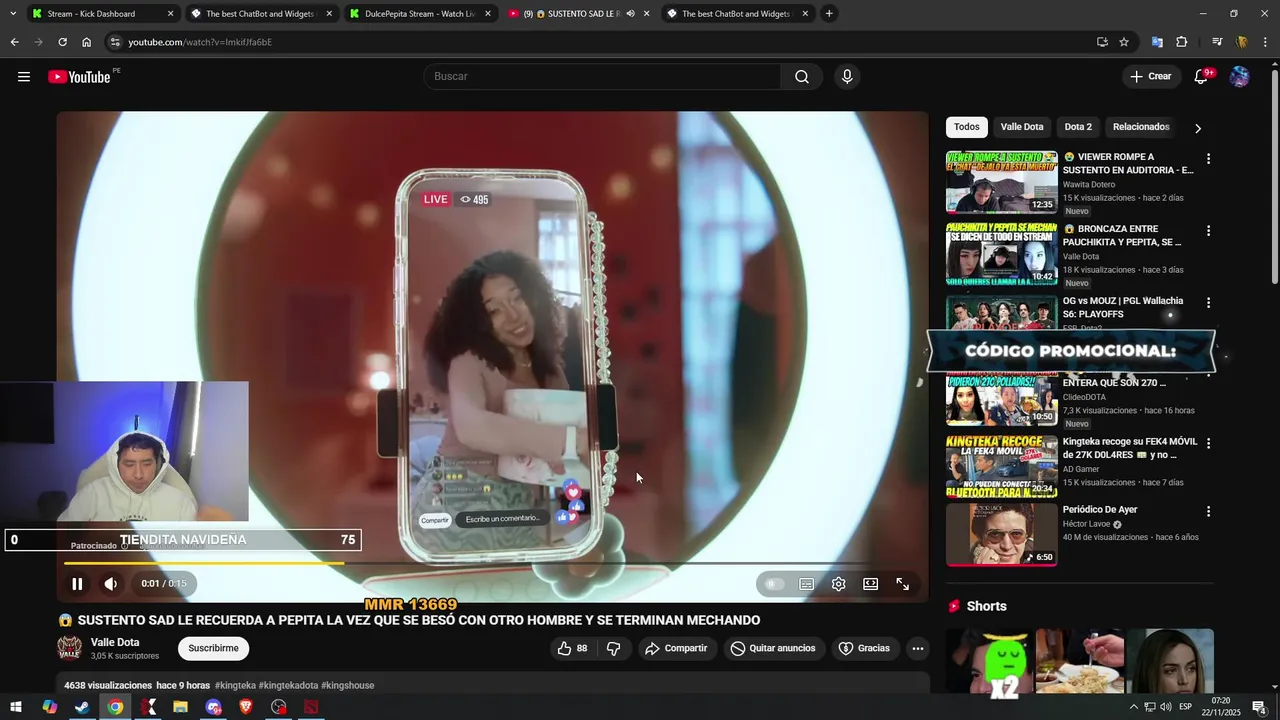The width and height of the screenshot is (1280, 720).
Task: Mute audio on the SUSTENTO SAD tab
Action: [630, 14]
